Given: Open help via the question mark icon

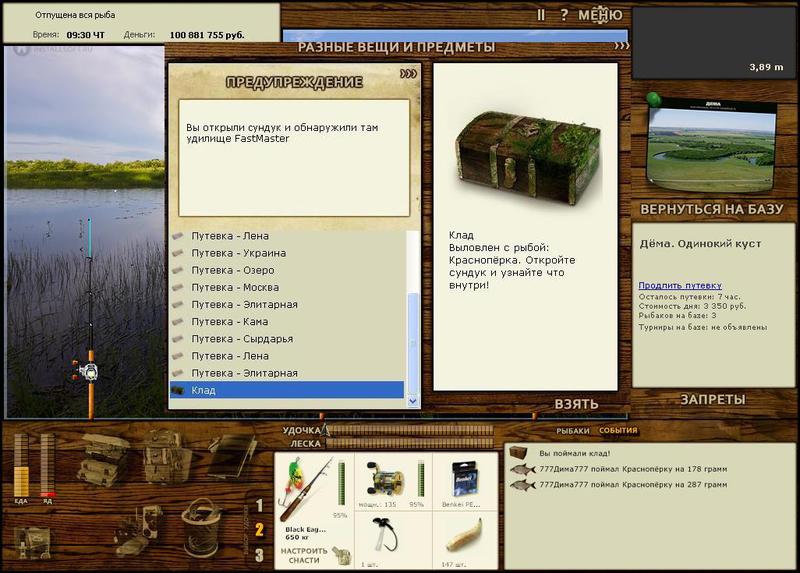Looking at the screenshot, I should (564, 14).
